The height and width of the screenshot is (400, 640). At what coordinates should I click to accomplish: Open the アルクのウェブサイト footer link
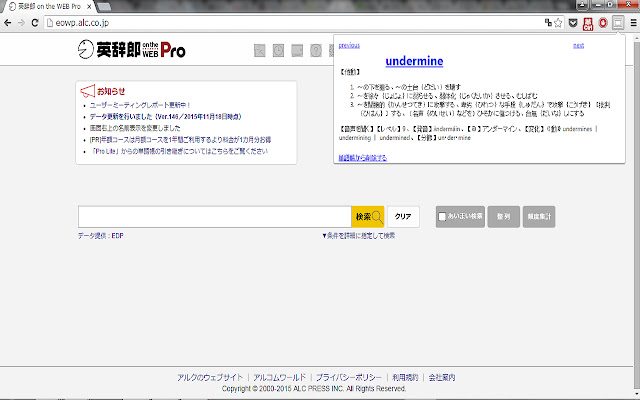point(210,377)
